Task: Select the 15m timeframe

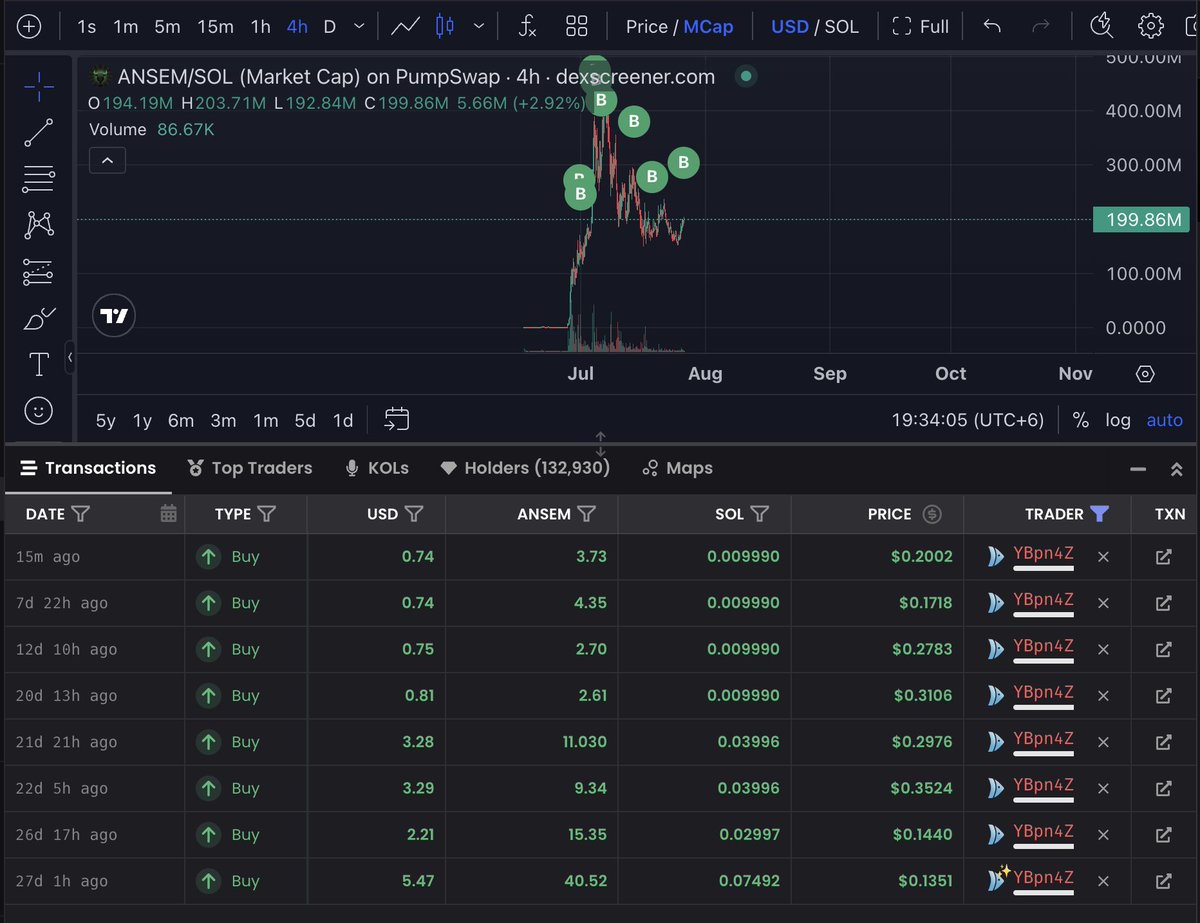Action: 215,27
